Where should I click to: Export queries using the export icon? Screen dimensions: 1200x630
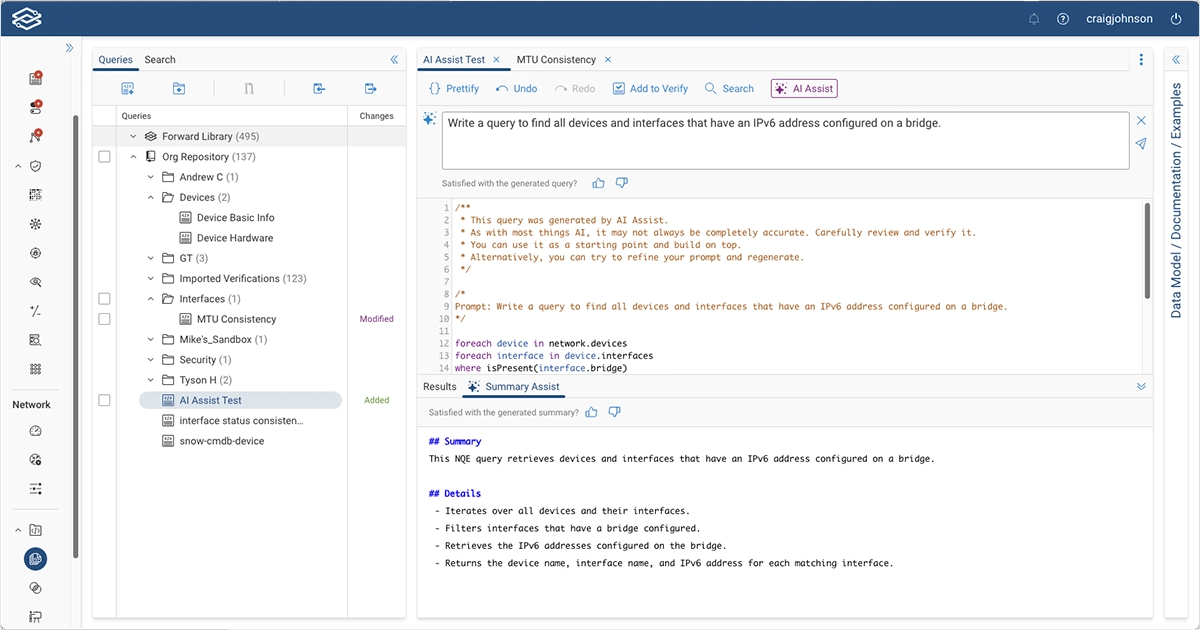point(369,88)
